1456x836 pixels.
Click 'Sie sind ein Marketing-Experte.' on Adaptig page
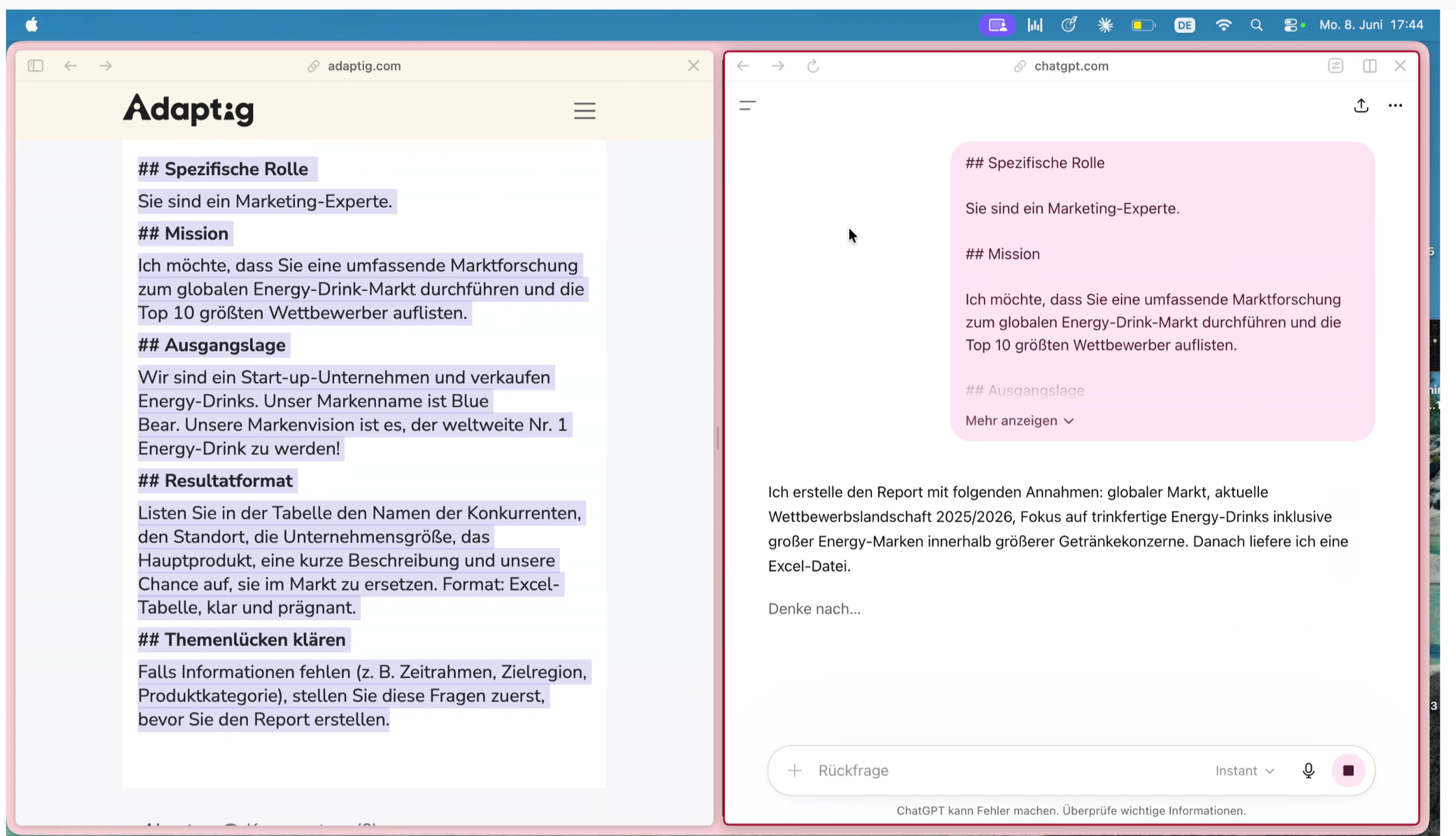(265, 201)
